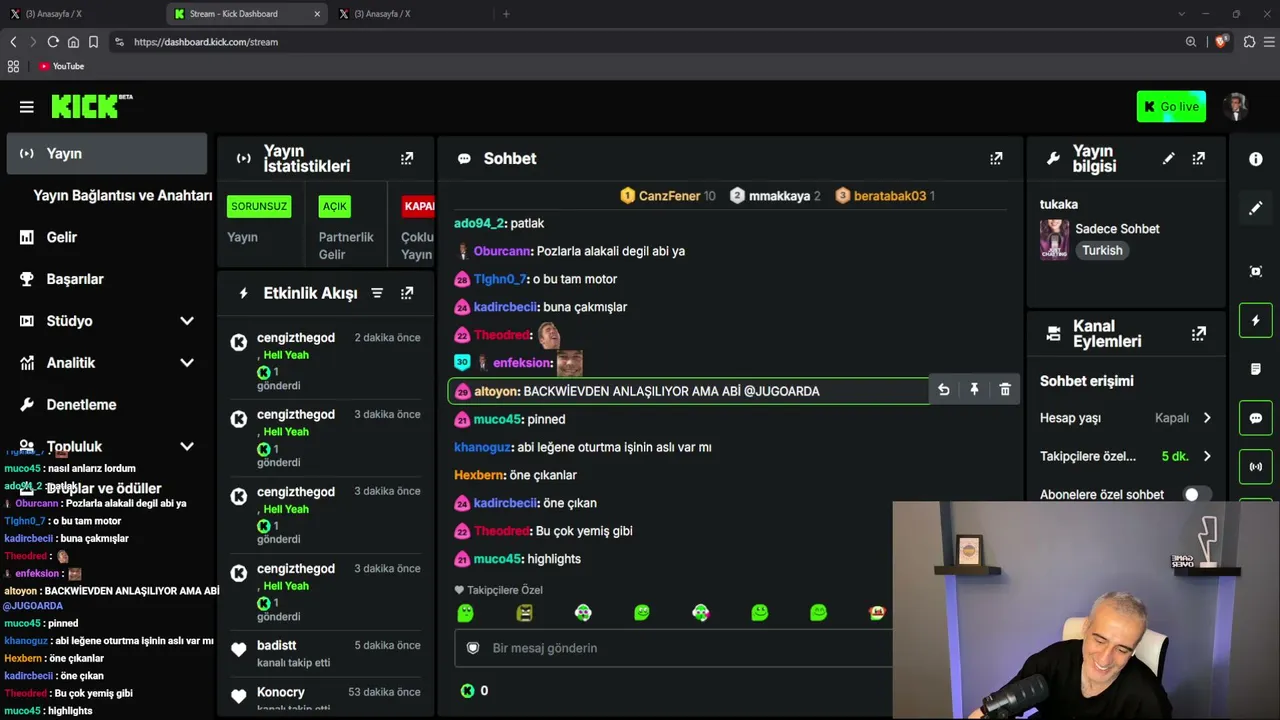Pop out the Etkinlik Akışı panel

(x=407, y=293)
